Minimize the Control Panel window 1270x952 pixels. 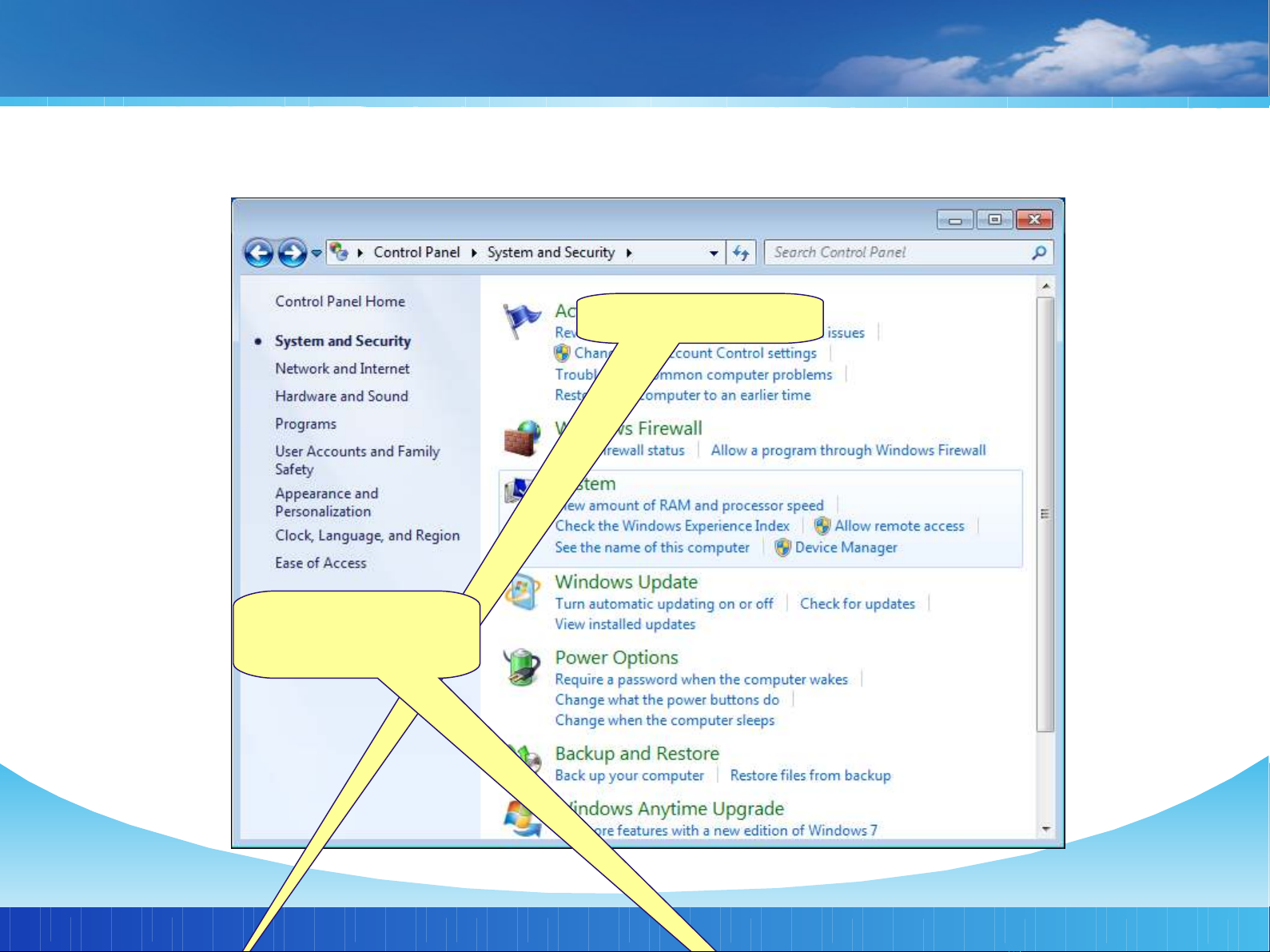coord(955,220)
